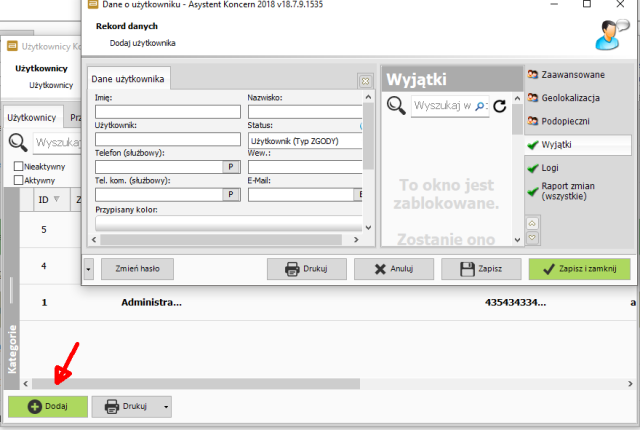The image size is (640, 430).
Task: Maximize the Dane o użytkowniku dialog
Action: pyautogui.click(x=587, y=4)
